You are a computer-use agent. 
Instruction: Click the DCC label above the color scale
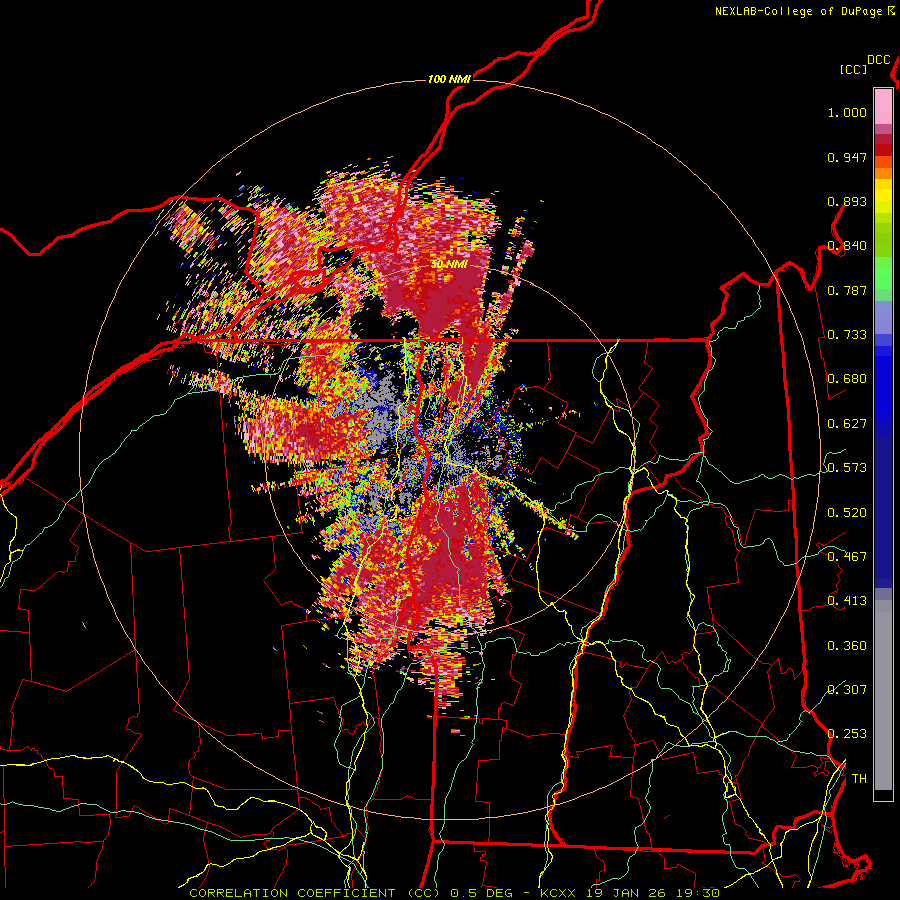pyautogui.click(x=879, y=60)
